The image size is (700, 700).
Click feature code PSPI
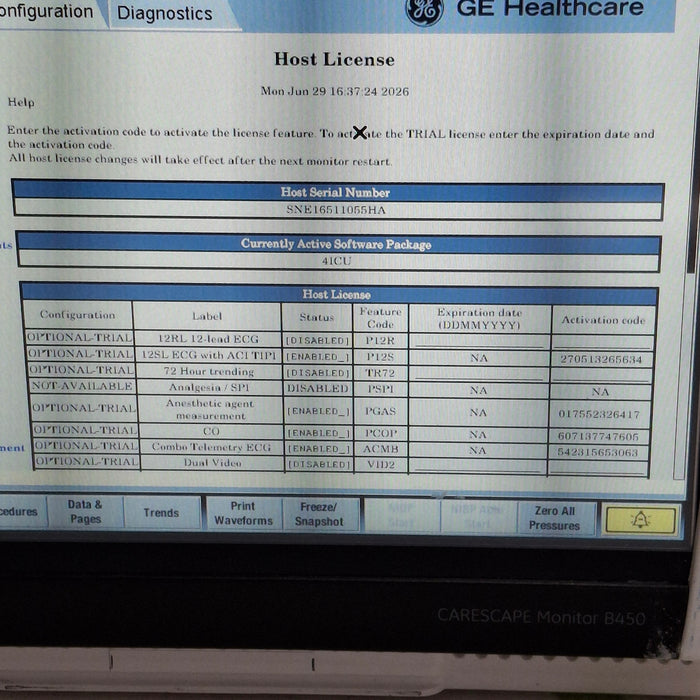380,389
